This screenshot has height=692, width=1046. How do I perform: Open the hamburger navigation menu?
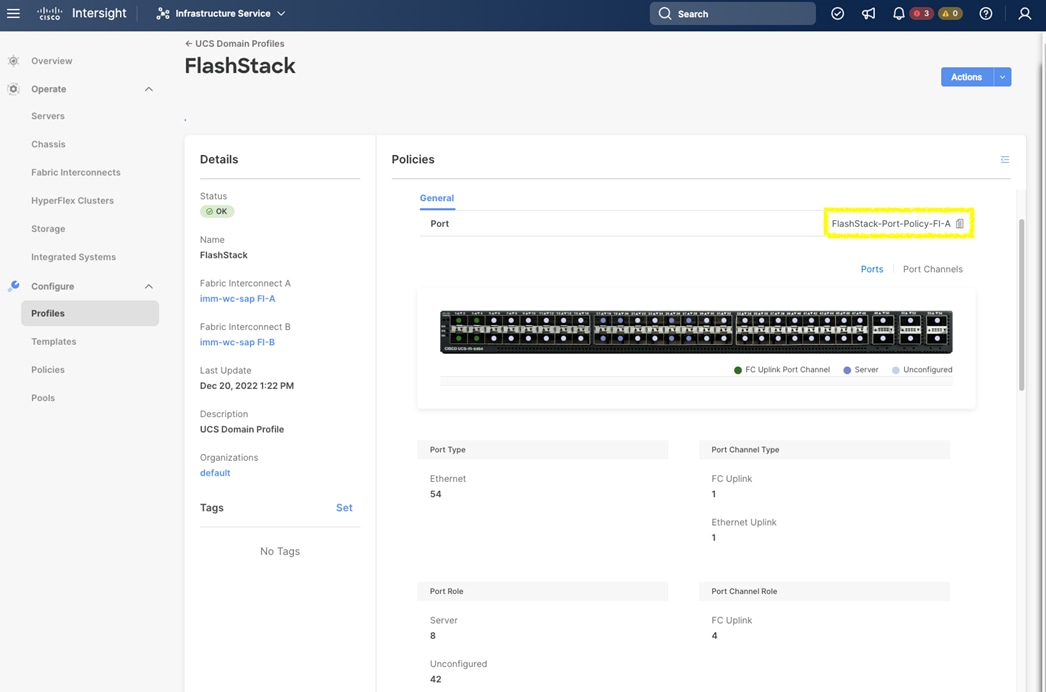click(13, 13)
